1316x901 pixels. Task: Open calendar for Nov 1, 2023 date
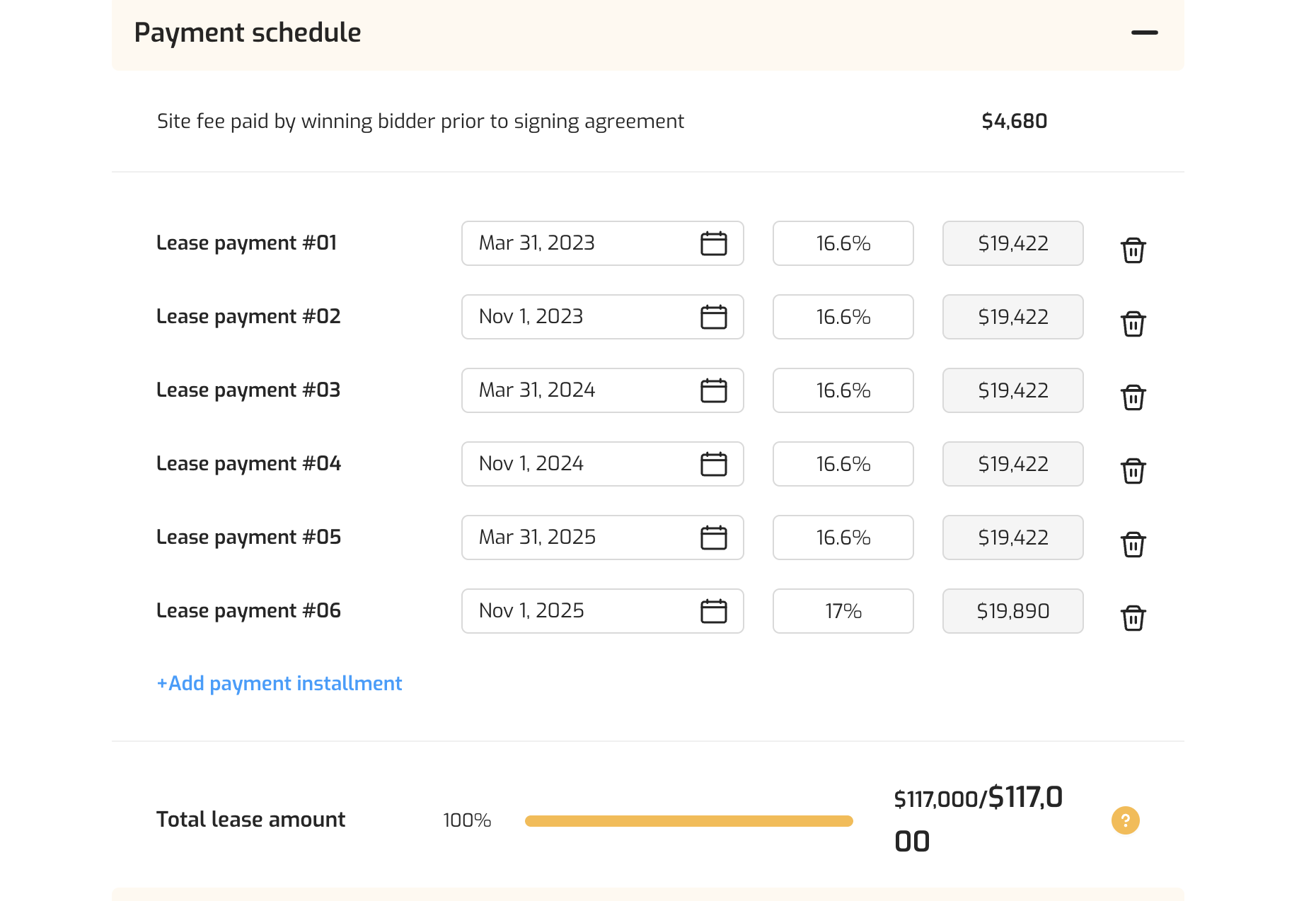(x=713, y=317)
